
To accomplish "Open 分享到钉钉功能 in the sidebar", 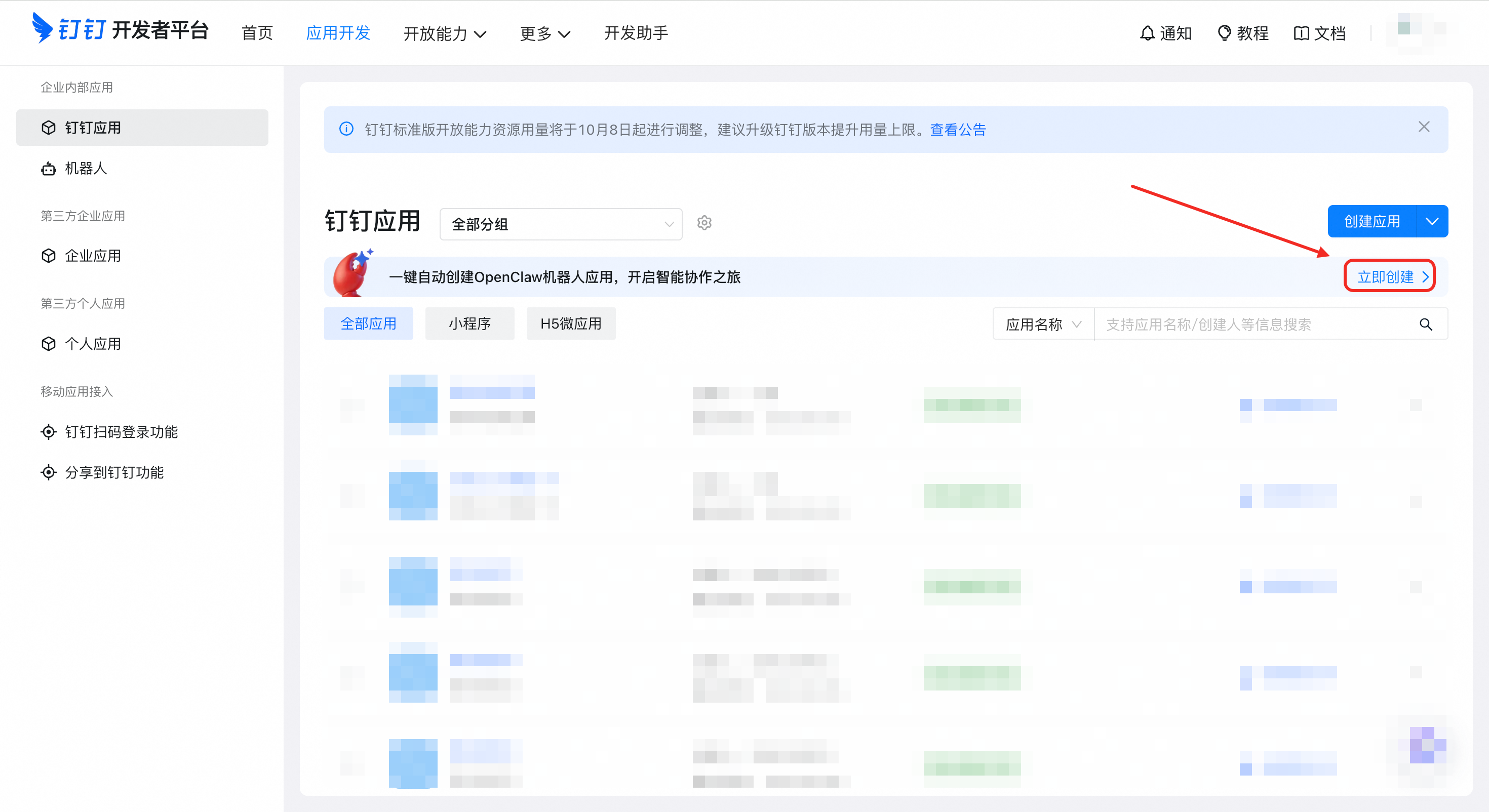I will coord(142,472).
